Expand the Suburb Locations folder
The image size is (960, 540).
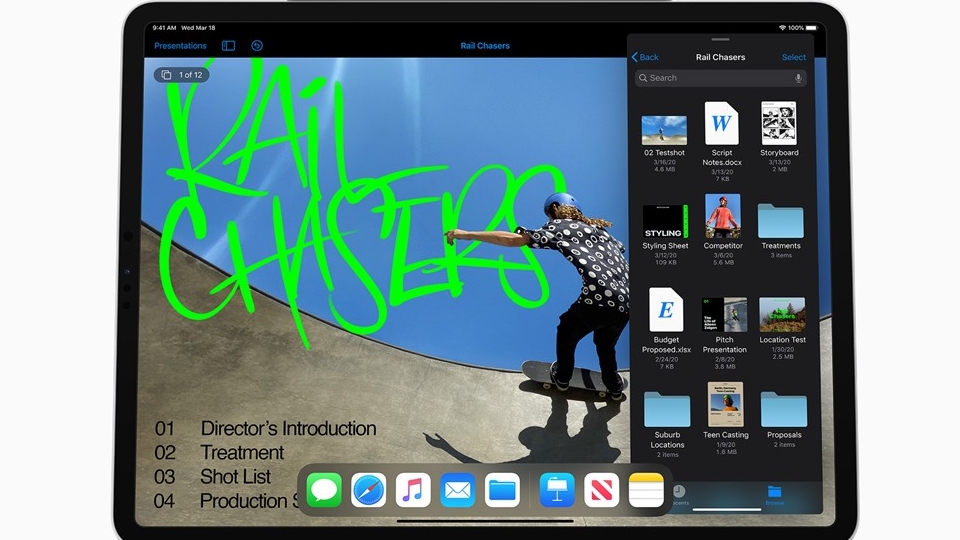click(667, 408)
